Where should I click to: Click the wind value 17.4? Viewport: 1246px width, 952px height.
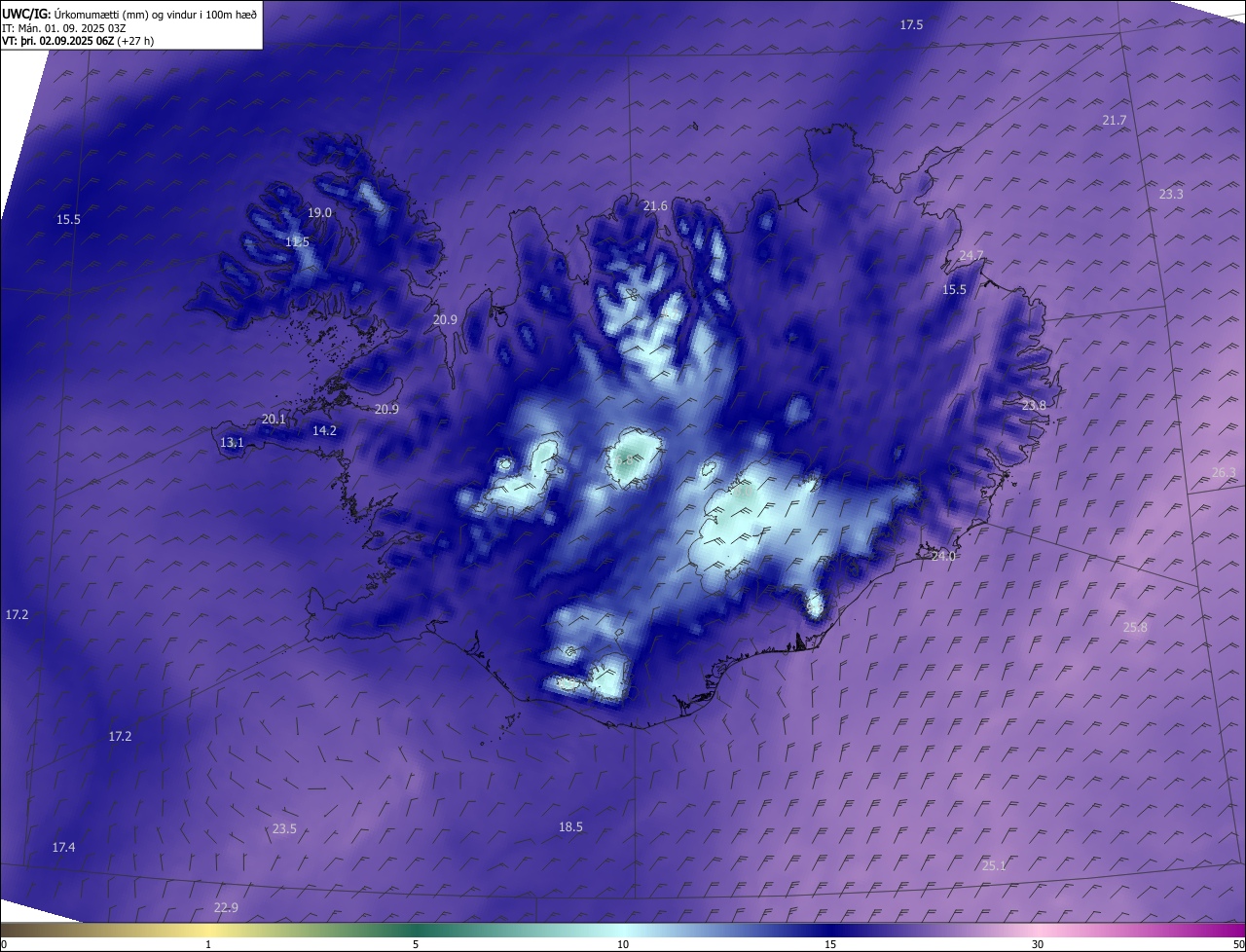[63, 848]
